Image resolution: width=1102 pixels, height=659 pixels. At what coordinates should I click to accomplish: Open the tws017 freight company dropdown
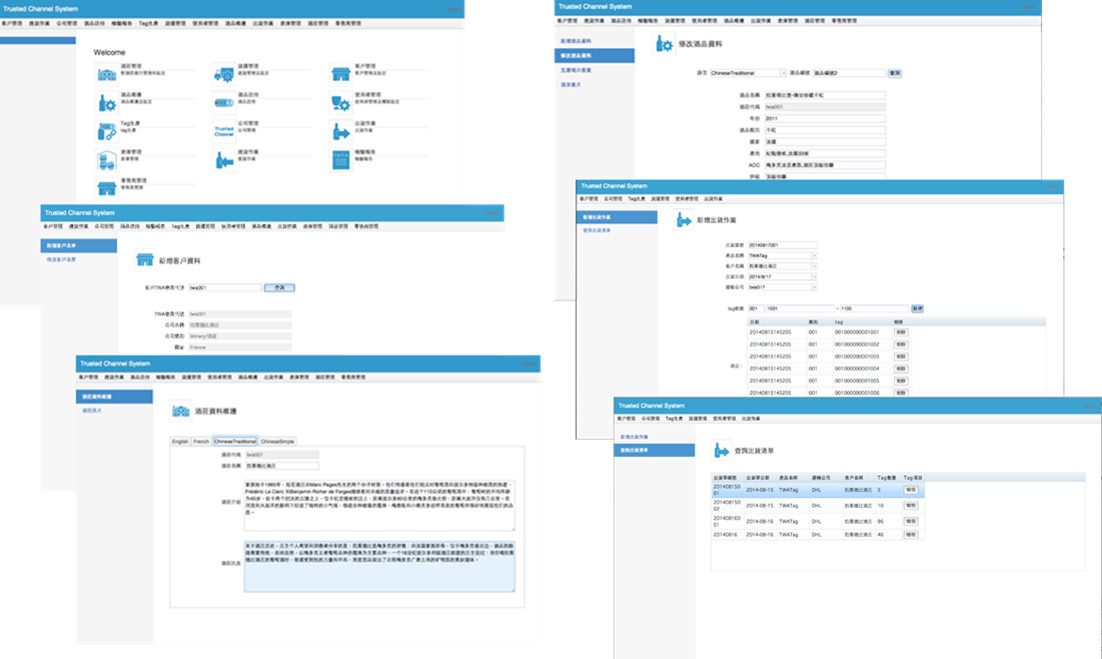point(814,288)
